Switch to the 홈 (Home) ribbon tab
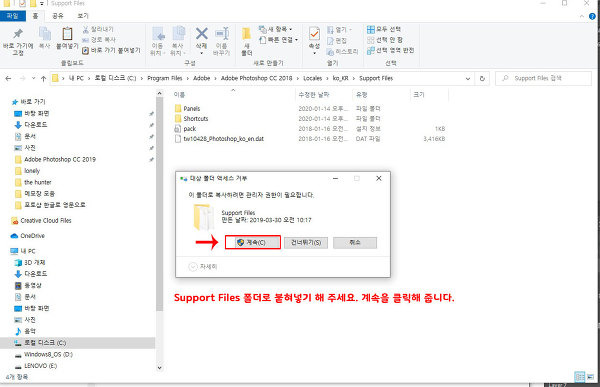Image resolution: width=600 pixels, height=387 pixels. 35,16
